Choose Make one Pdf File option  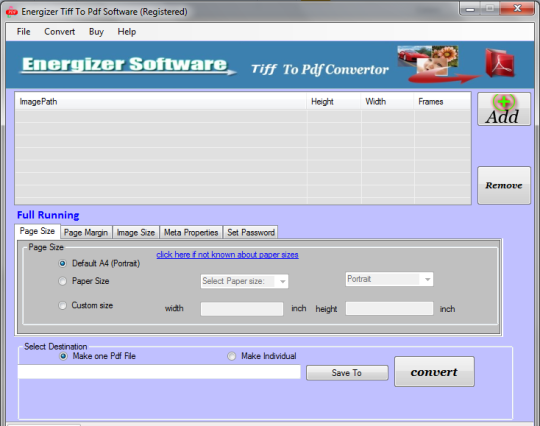[x=63, y=356]
